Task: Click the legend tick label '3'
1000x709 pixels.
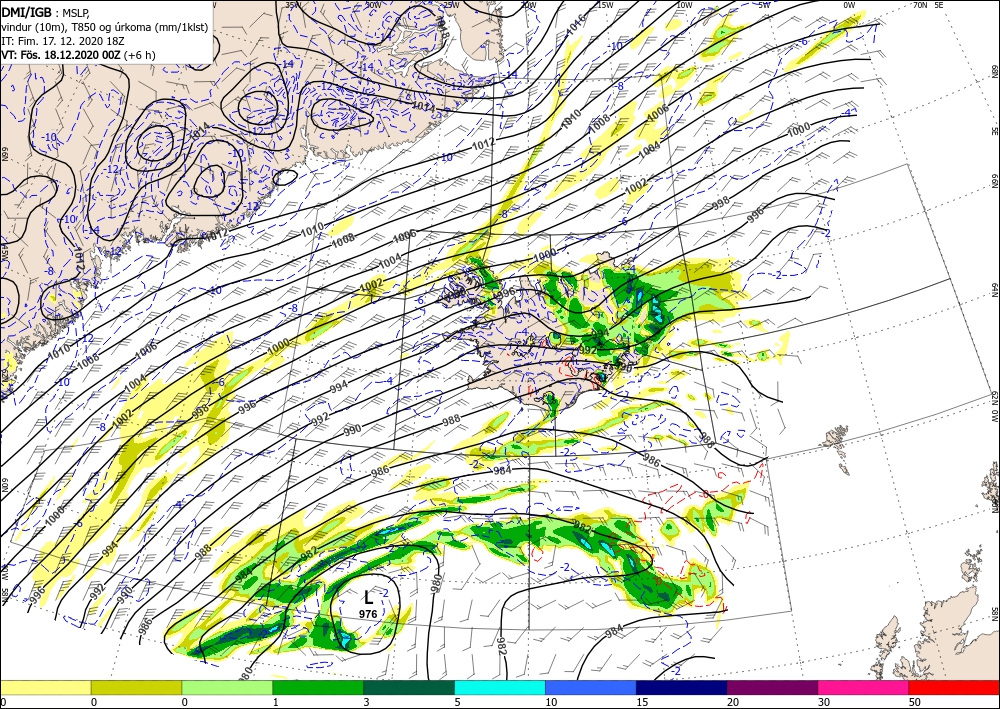Action: 366,702
